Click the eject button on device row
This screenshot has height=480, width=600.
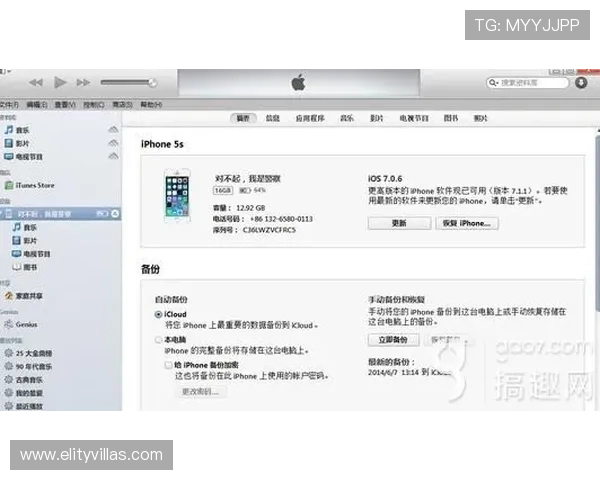pos(115,214)
